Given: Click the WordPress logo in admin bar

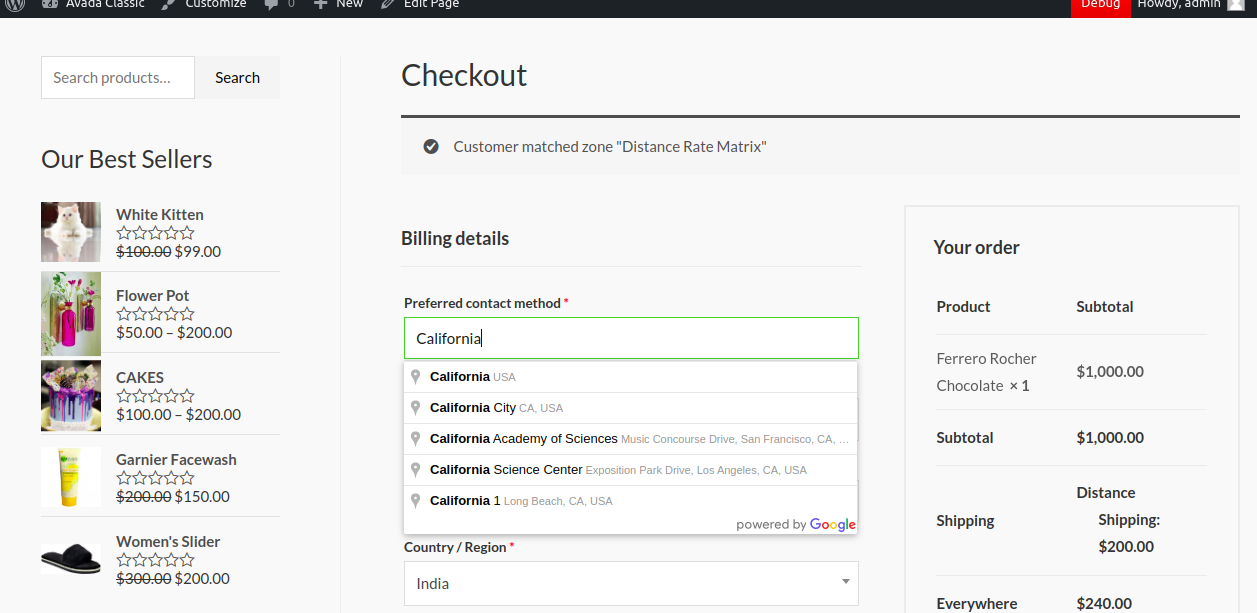Looking at the screenshot, I should (14, 4).
